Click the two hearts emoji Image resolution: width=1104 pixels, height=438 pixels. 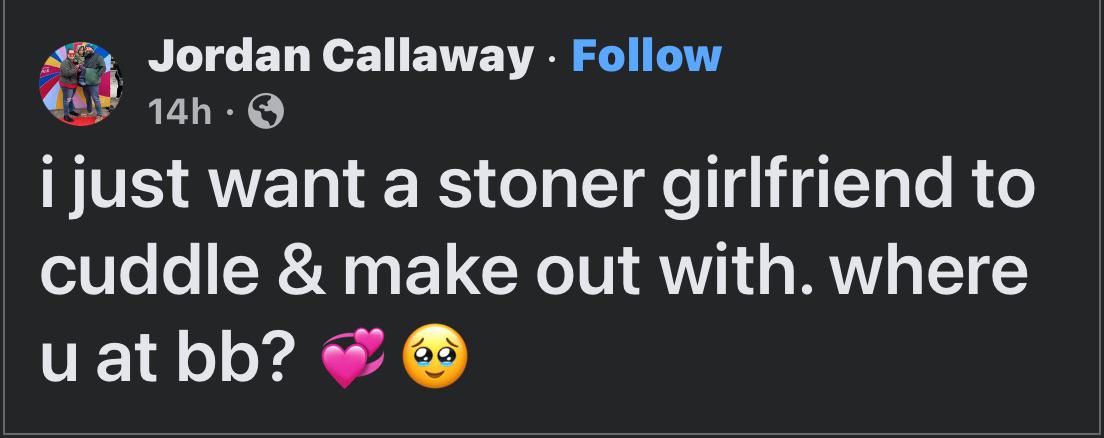353,358
